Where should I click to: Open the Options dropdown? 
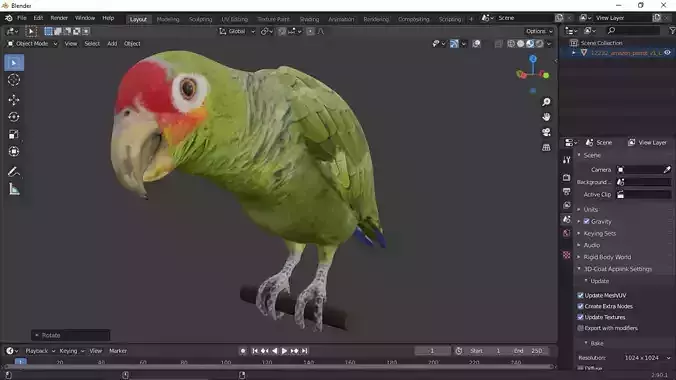(x=539, y=31)
